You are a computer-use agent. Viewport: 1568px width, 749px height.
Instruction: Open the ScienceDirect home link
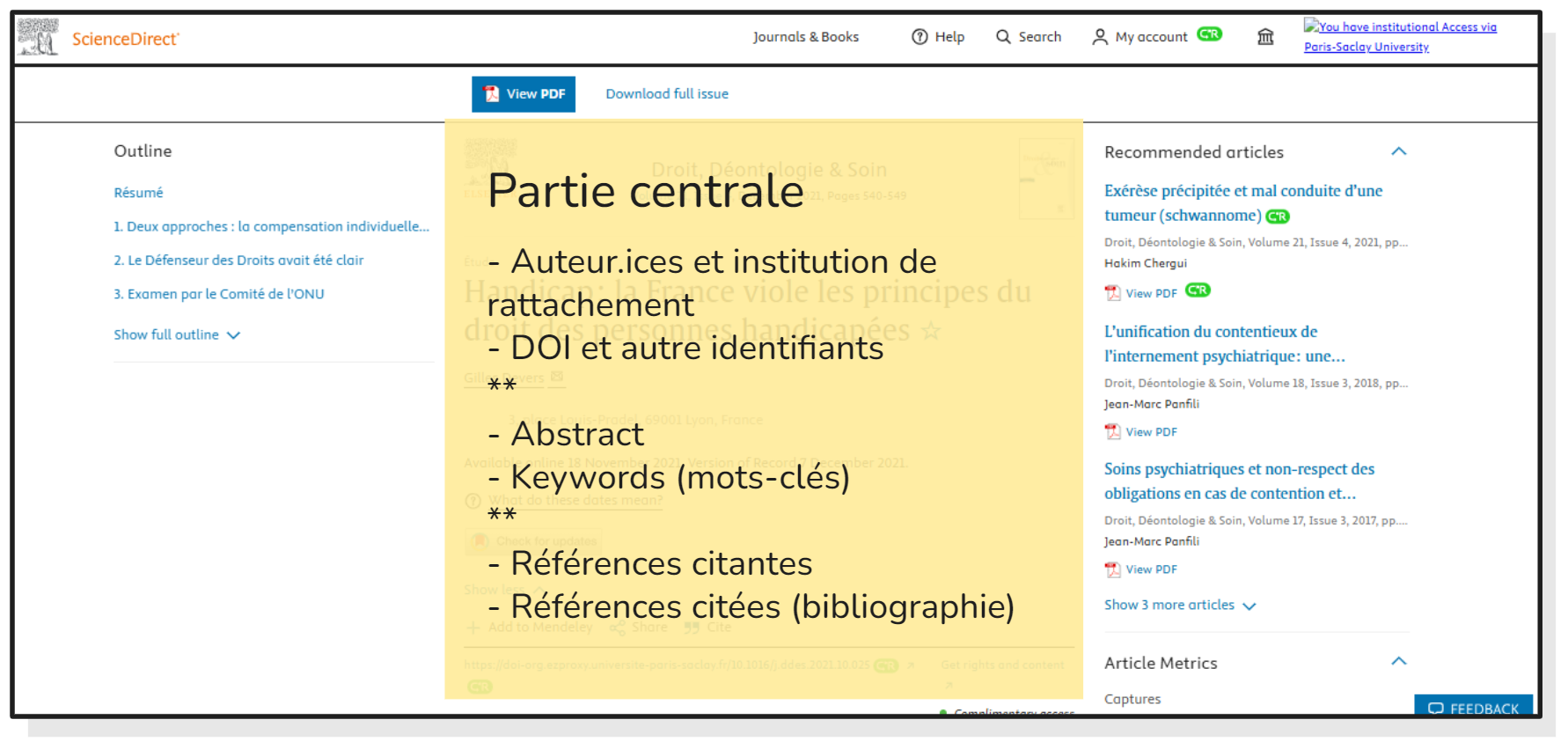126,39
